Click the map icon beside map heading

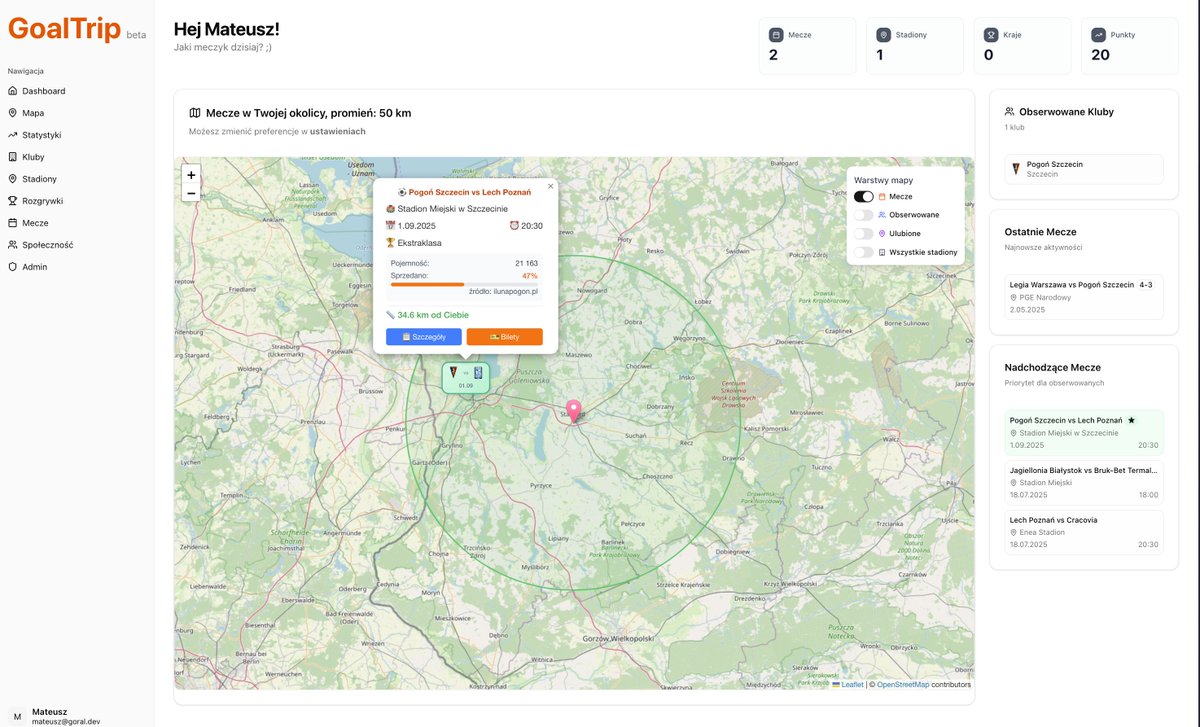tap(195, 113)
